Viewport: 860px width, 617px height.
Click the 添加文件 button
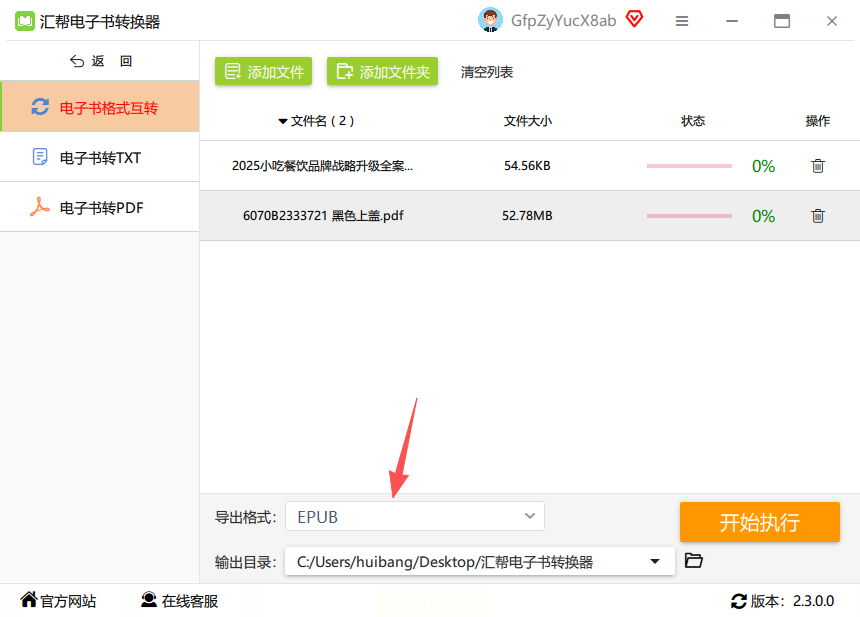pyautogui.click(x=263, y=71)
